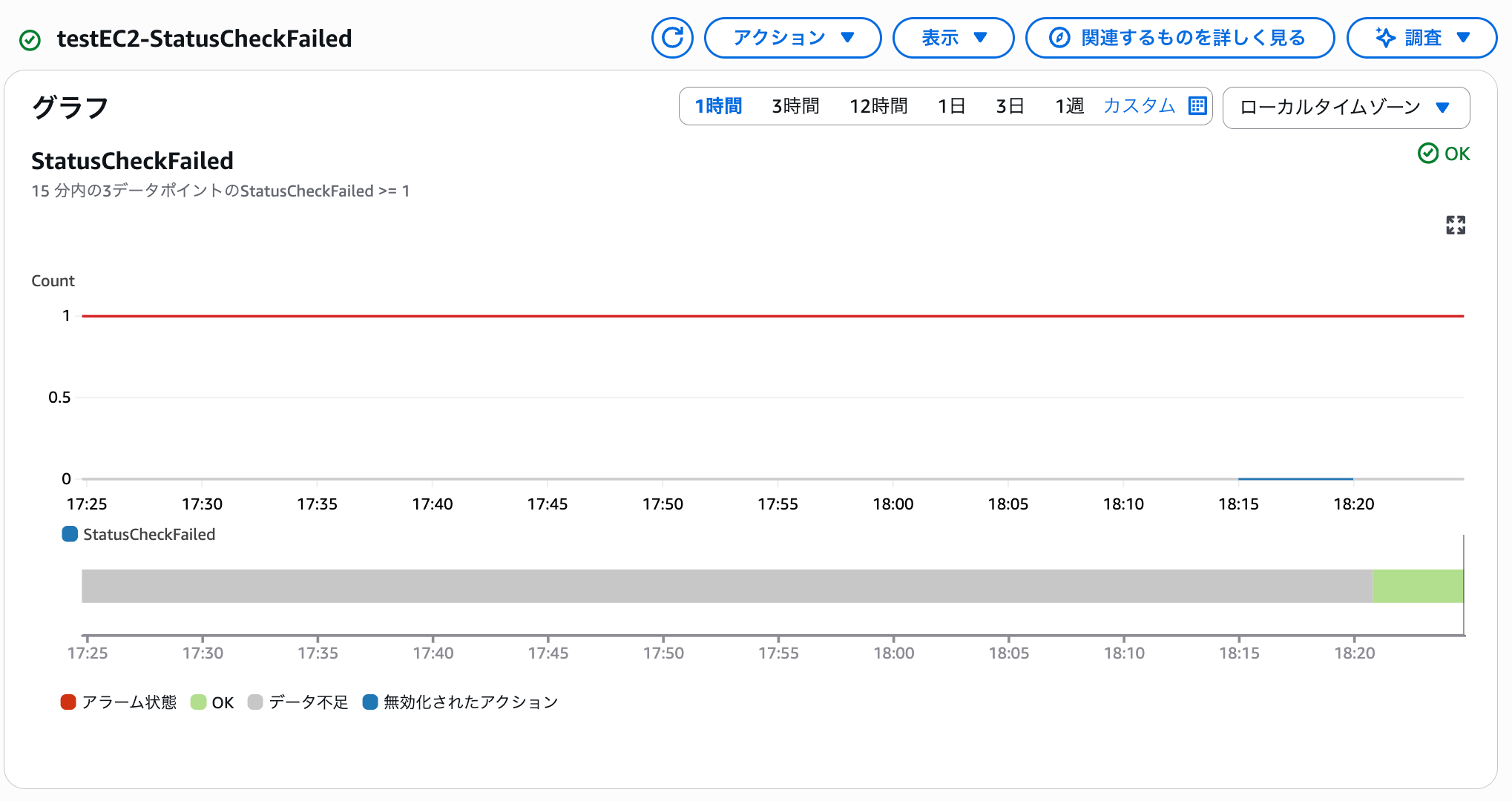The height and width of the screenshot is (801, 1512).
Task: Click the calendar icon next to カスタム
Action: (1197, 106)
